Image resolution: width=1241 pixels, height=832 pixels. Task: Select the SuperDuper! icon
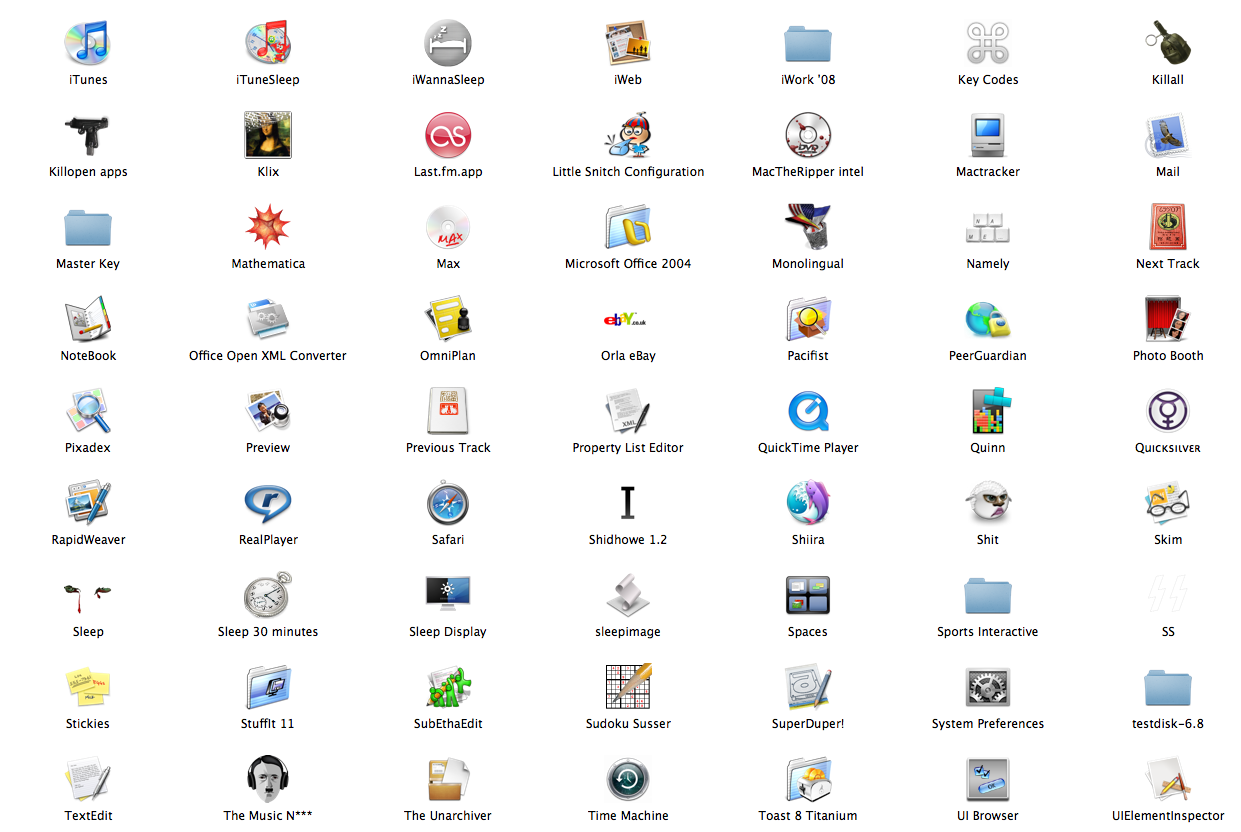point(808,686)
